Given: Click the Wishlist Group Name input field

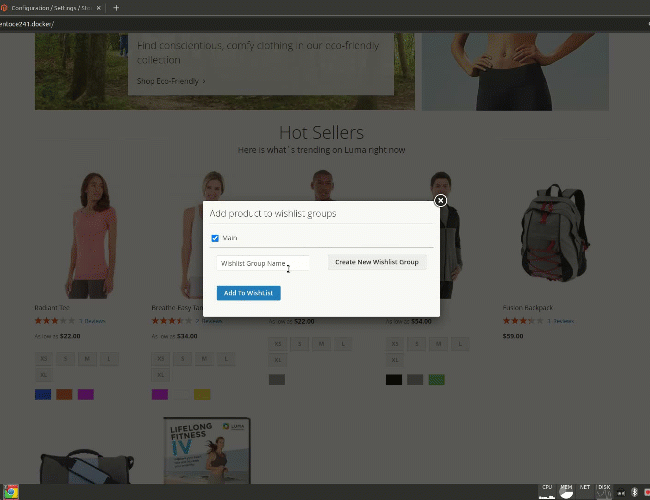Looking at the screenshot, I should [x=262, y=263].
